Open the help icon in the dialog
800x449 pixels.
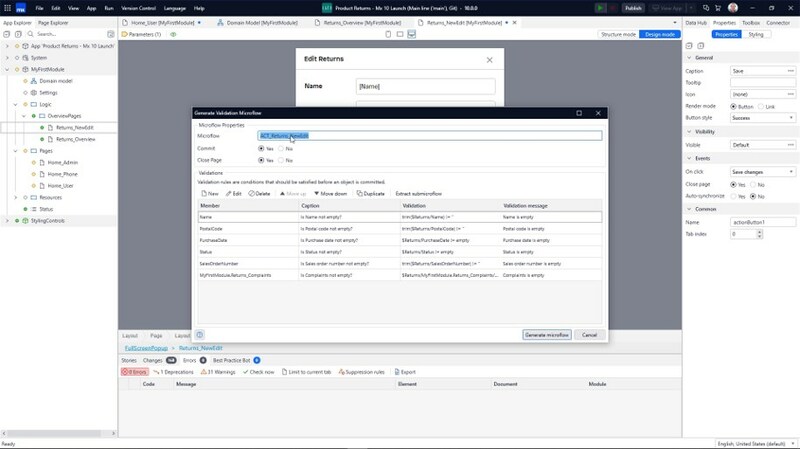coord(200,335)
